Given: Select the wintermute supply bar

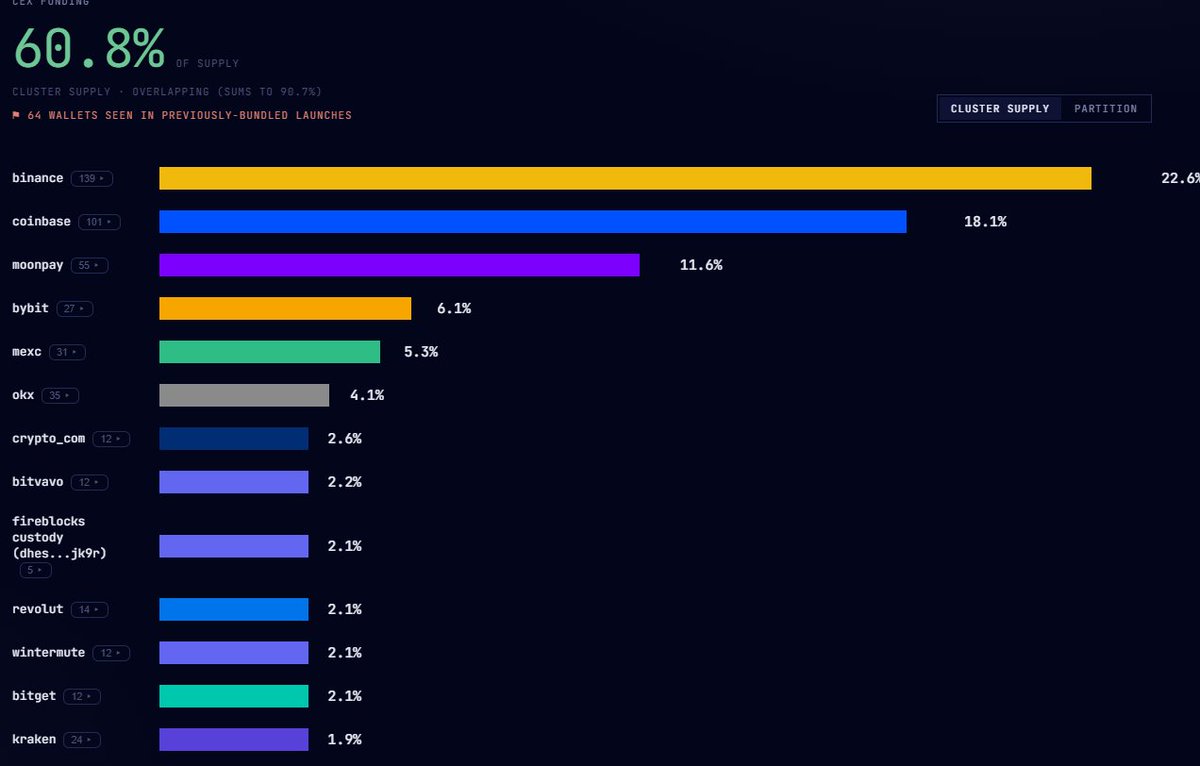Looking at the screenshot, I should coord(234,653).
